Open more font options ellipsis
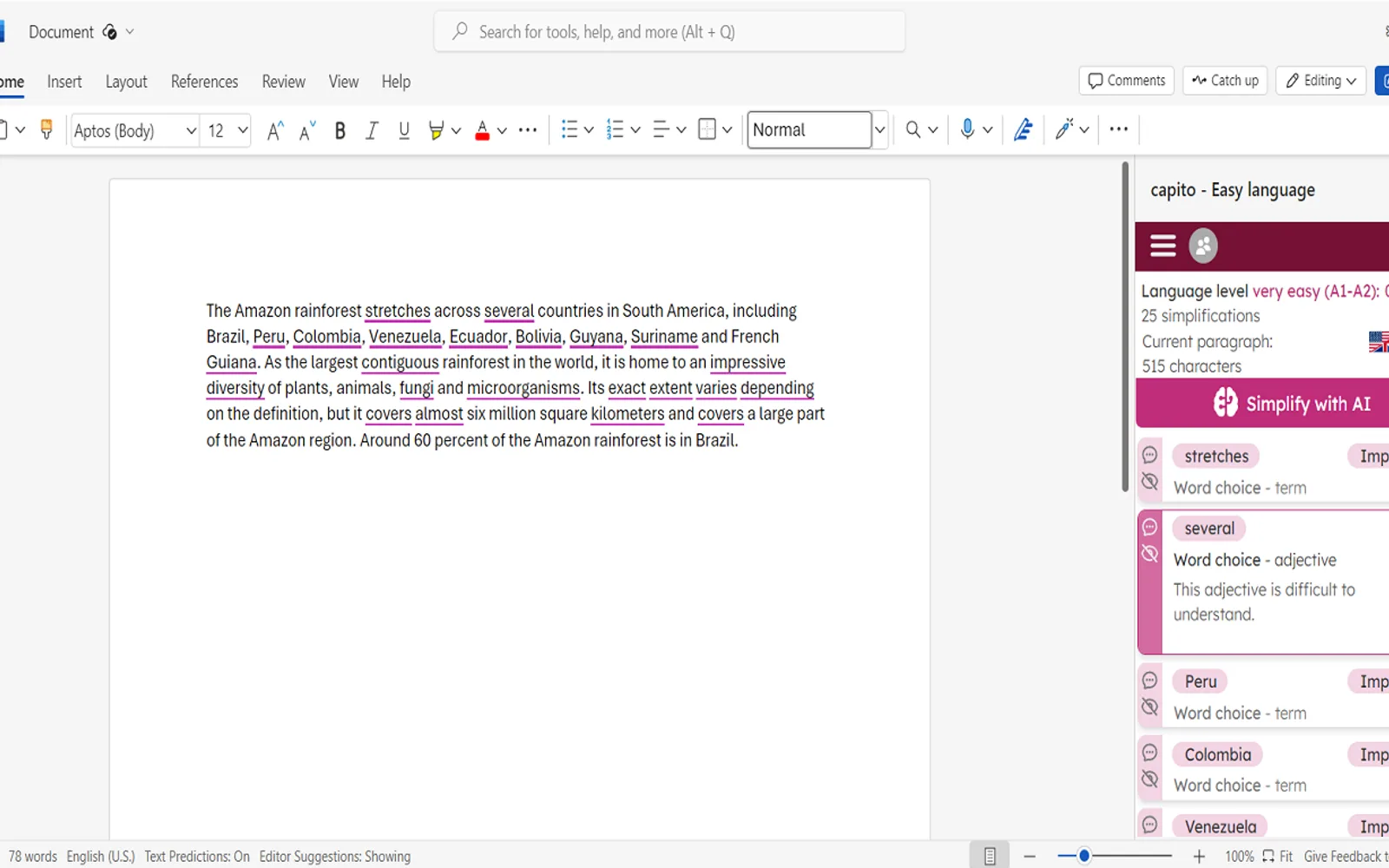Screen dimensions: 1389x868 tap(528, 130)
